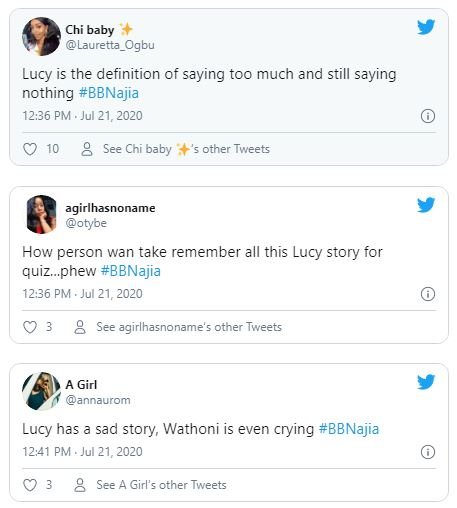Like the agirlhasnoname tweet with heart
Screen dimensions: 457x508
coord(30,327)
